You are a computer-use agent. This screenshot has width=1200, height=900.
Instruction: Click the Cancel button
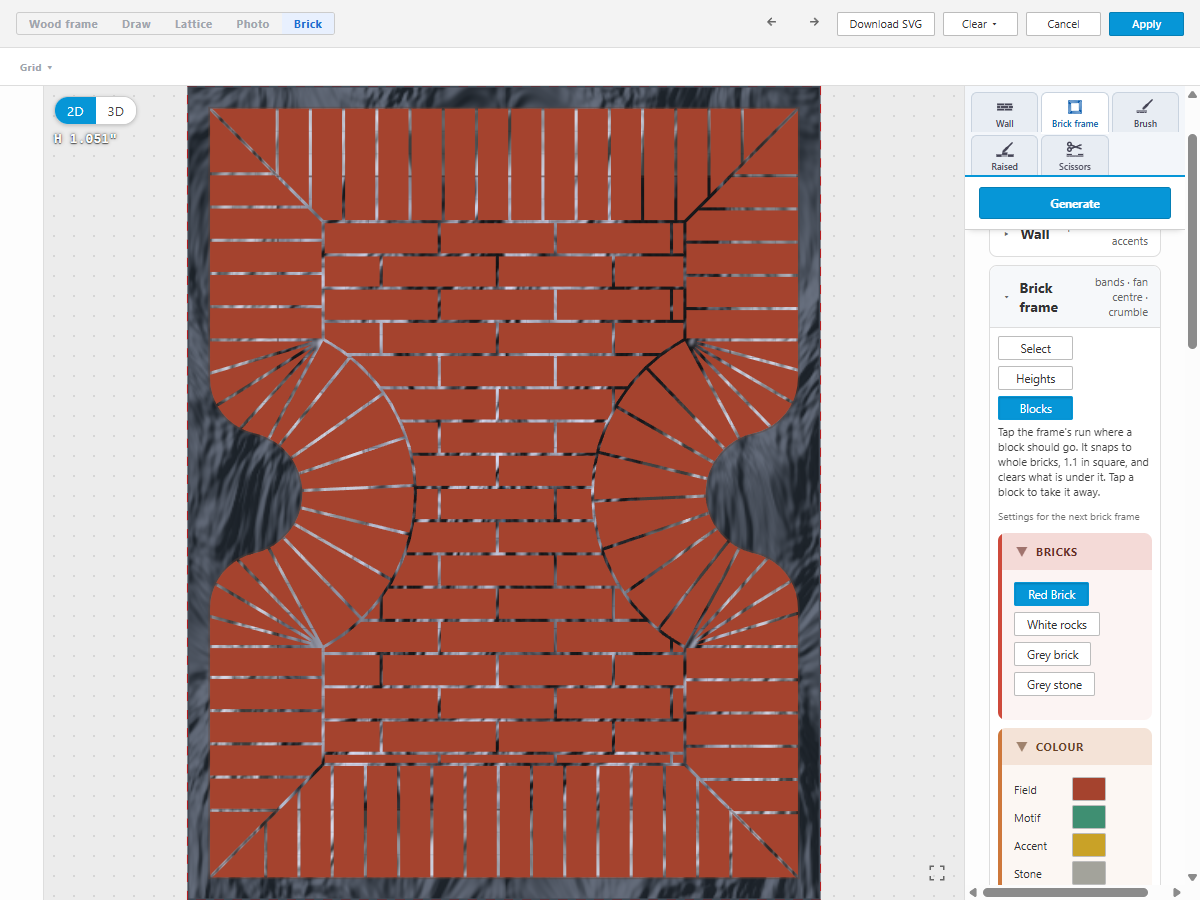[1063, 24]
